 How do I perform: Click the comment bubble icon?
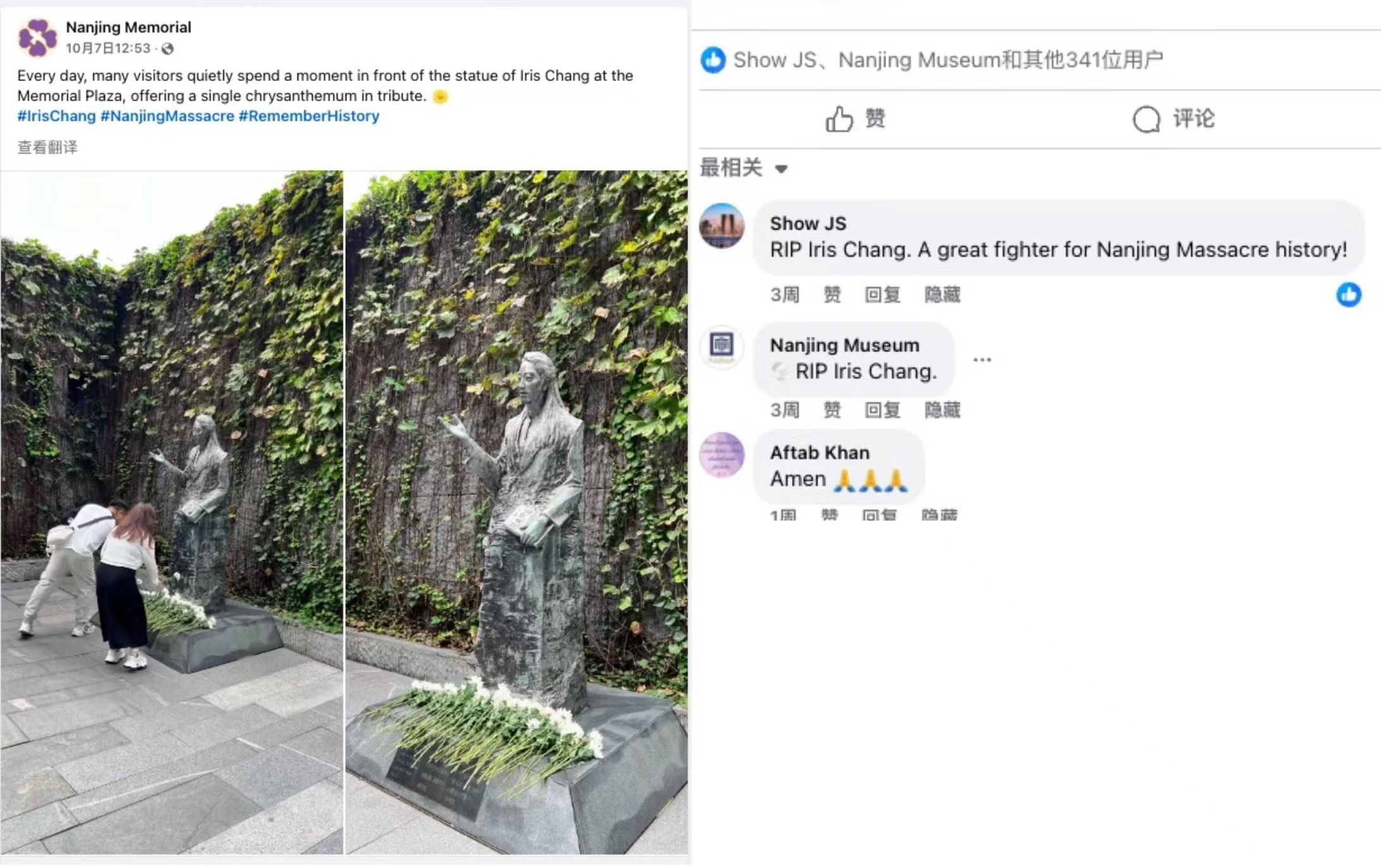(x=1146, y=119)
